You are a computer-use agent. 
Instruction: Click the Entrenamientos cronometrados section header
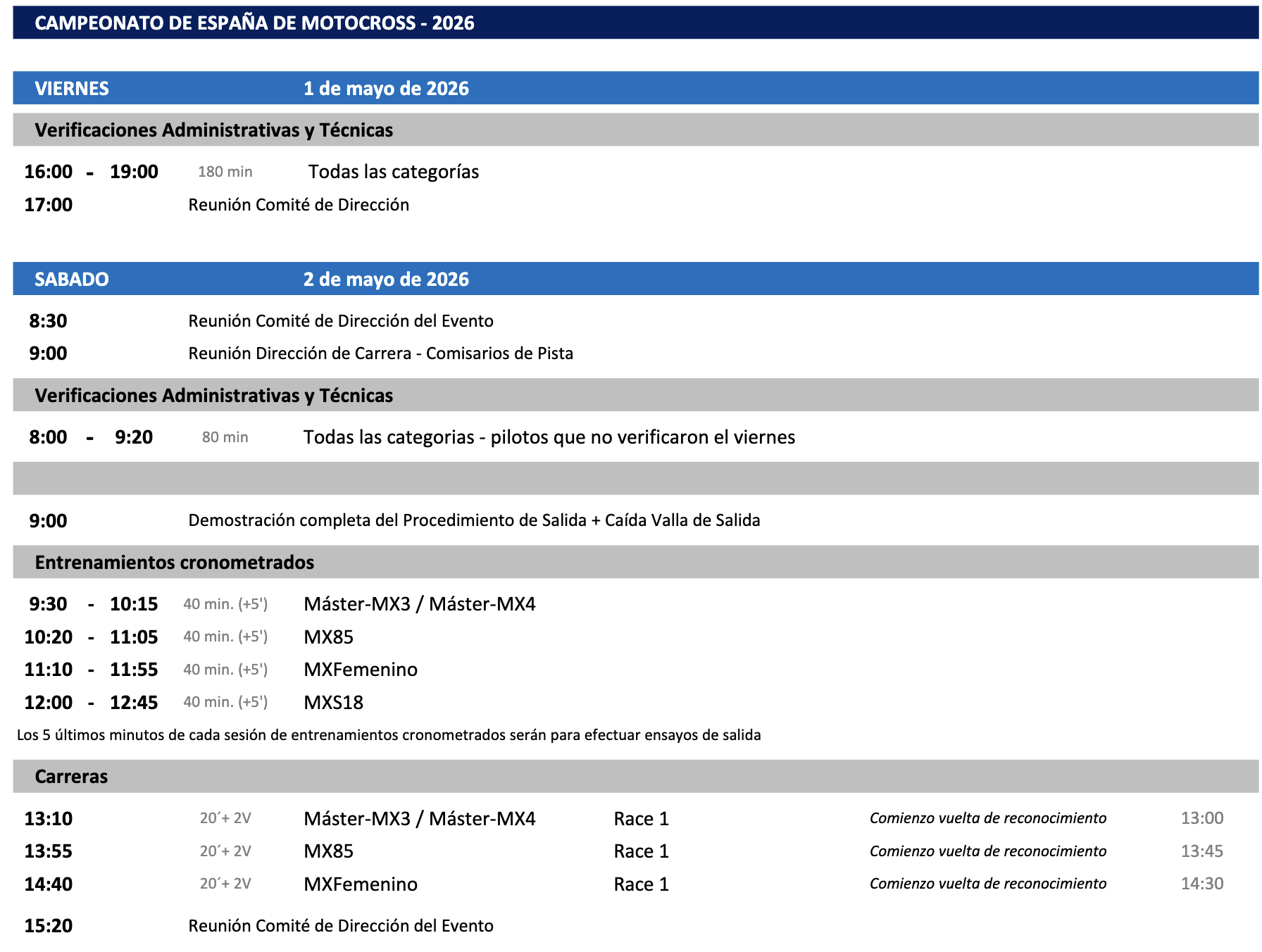coord(175,563)
